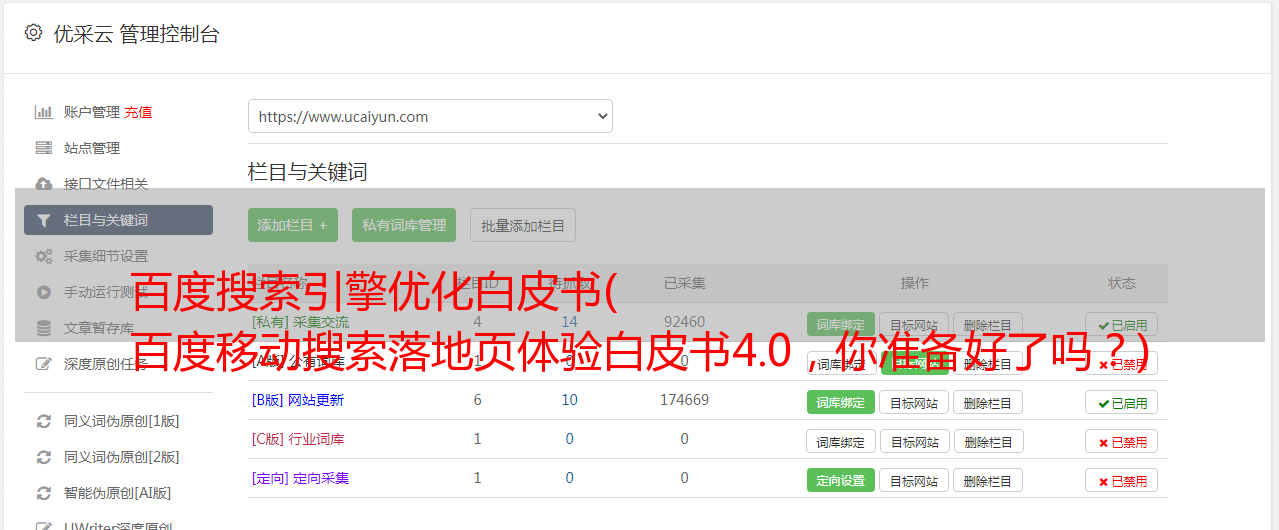Viewport: 1279px width, 530px height.
Task: Click pending count 14 in 采集交流 row
Action: [569, 322]
